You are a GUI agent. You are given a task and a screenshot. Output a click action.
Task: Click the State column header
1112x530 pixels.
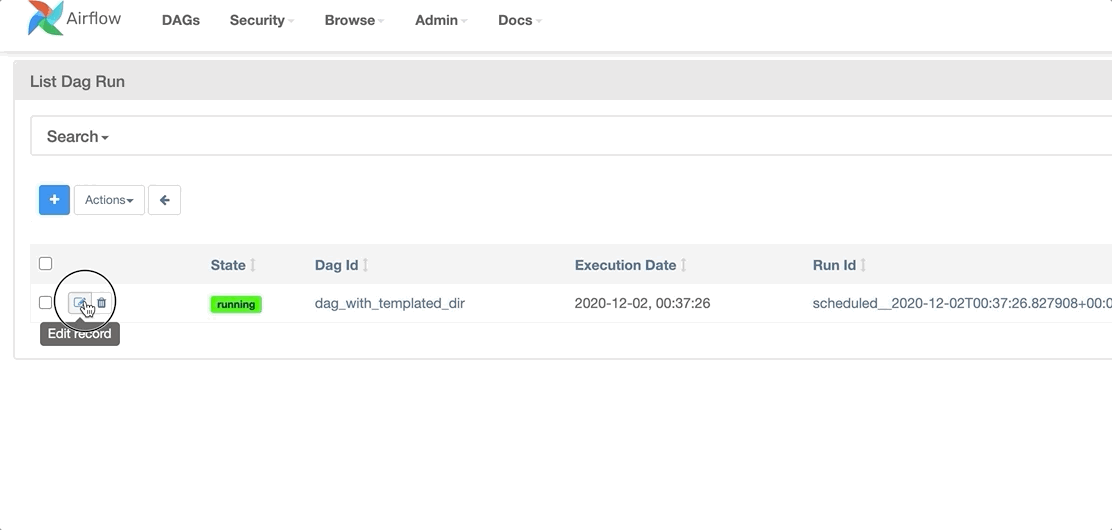click(x=228, y=265)
